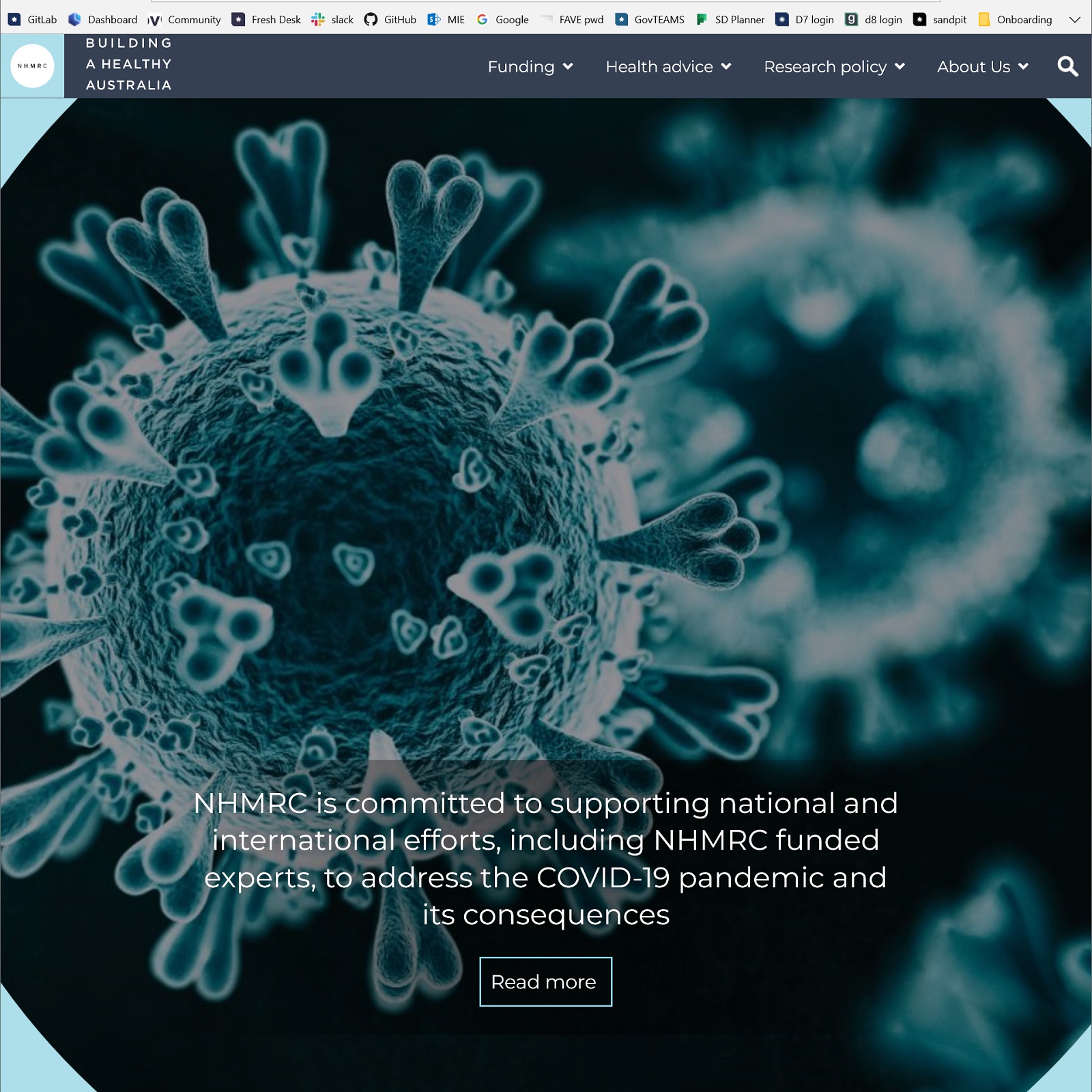Click the Read more button

[545, 981]
